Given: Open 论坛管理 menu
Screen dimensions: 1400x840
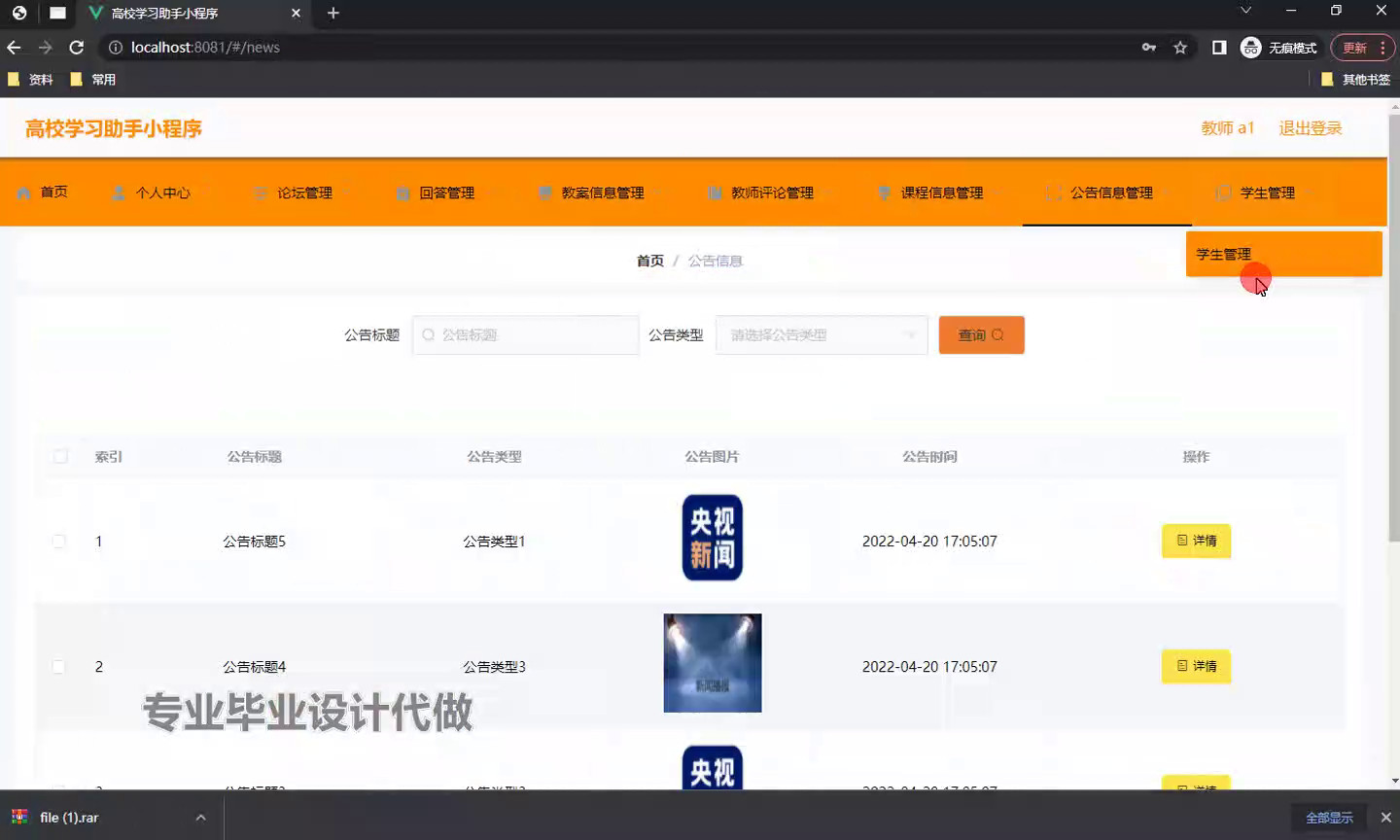Looking at the screenshot, I should (x=304, y=192).
